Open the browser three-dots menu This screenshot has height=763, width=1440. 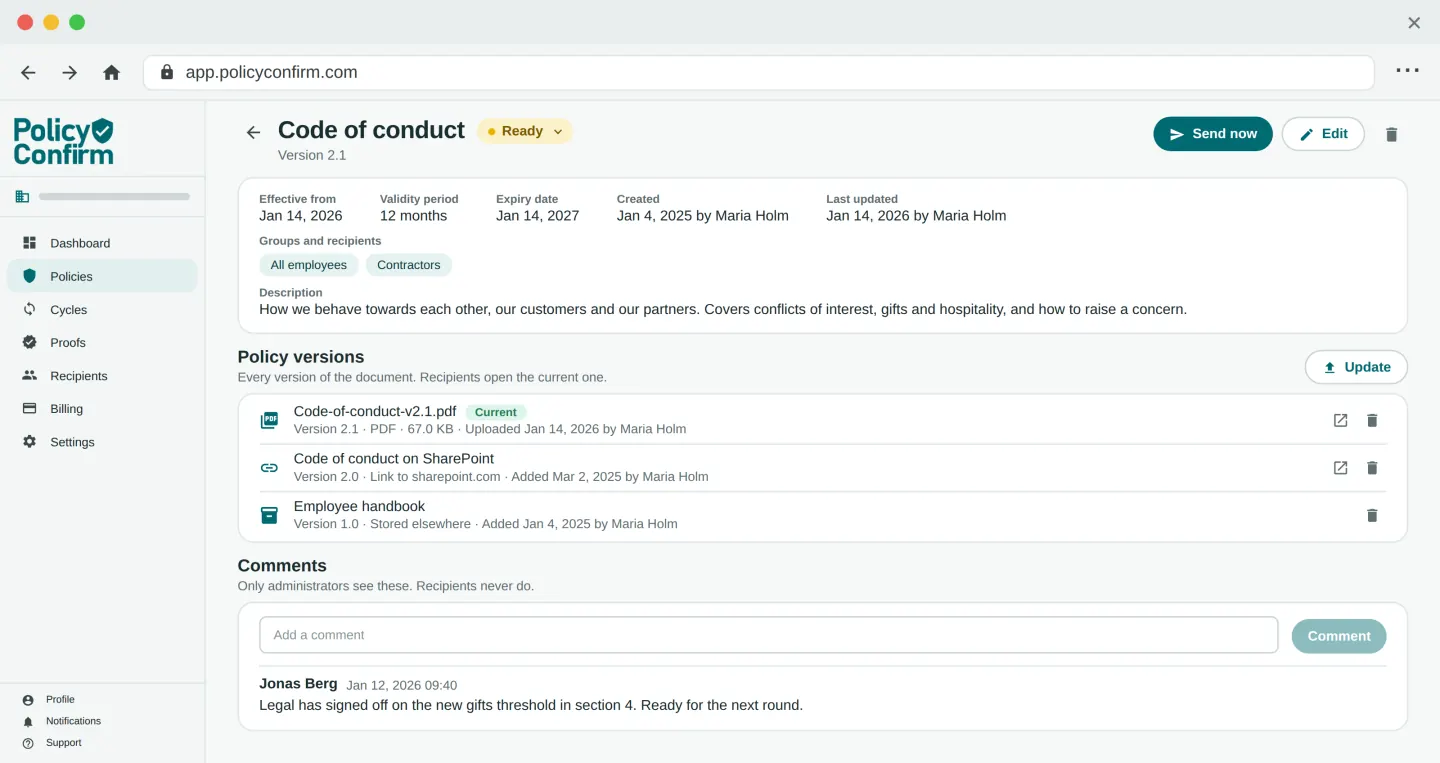click(x=1408, y=71)
